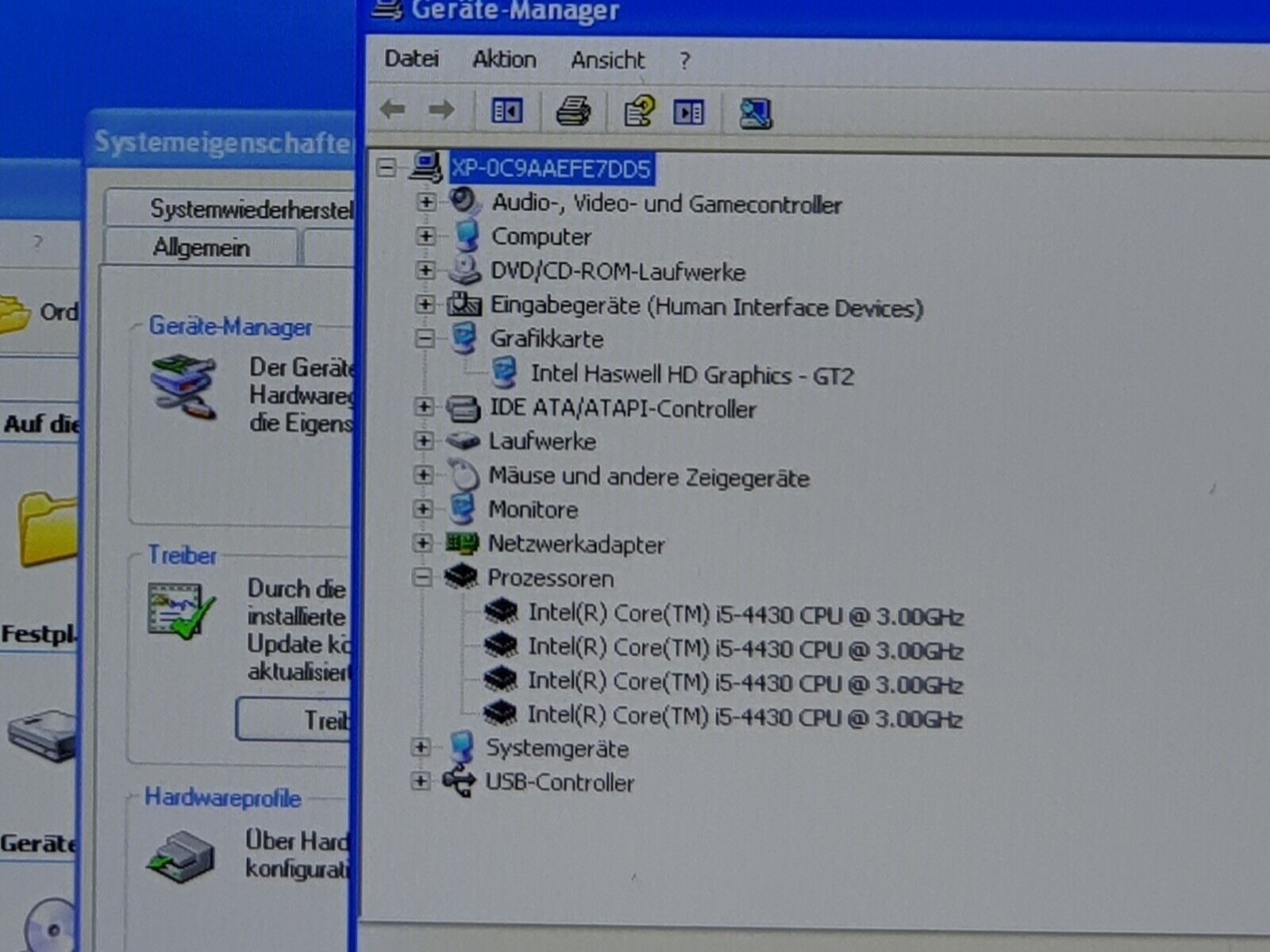Viewport: 1270px width, 952px height.
Task: Switch to the Allgemein tab
Action: (x=201, y=248)
